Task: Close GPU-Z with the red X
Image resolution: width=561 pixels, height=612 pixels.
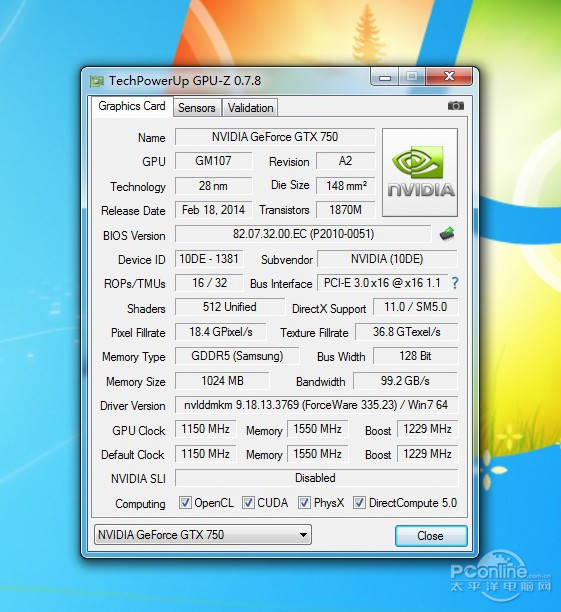Action: click(449, 76)
